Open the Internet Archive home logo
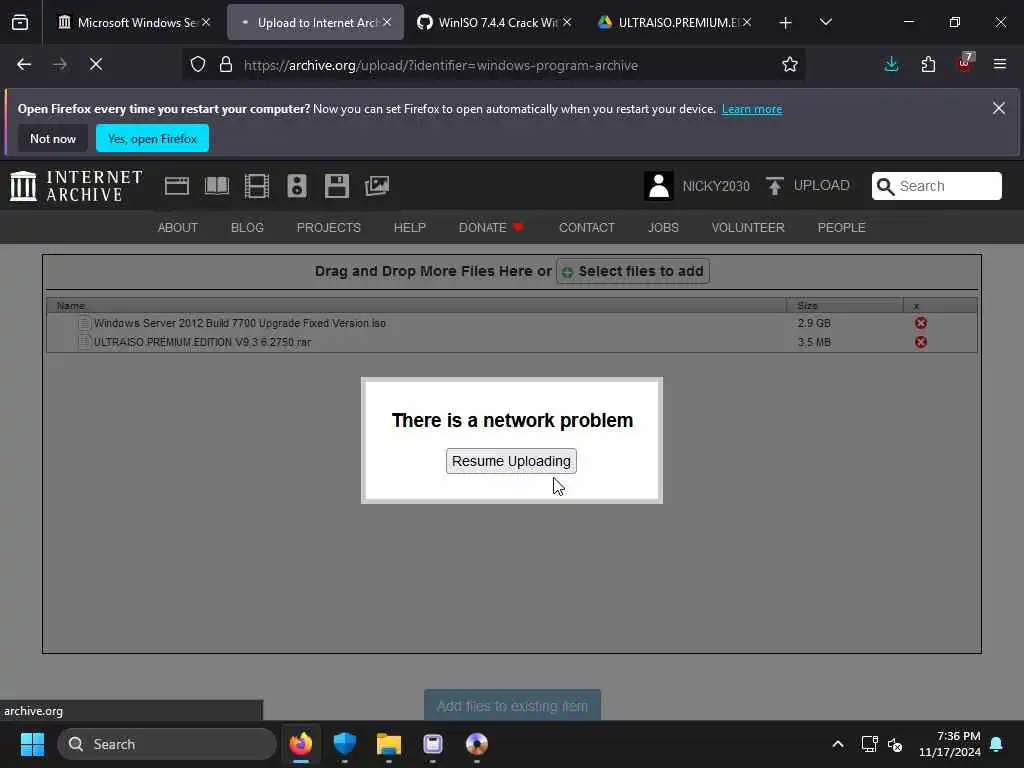Screen dimensions: 1024x768 (x=76, y=186)
